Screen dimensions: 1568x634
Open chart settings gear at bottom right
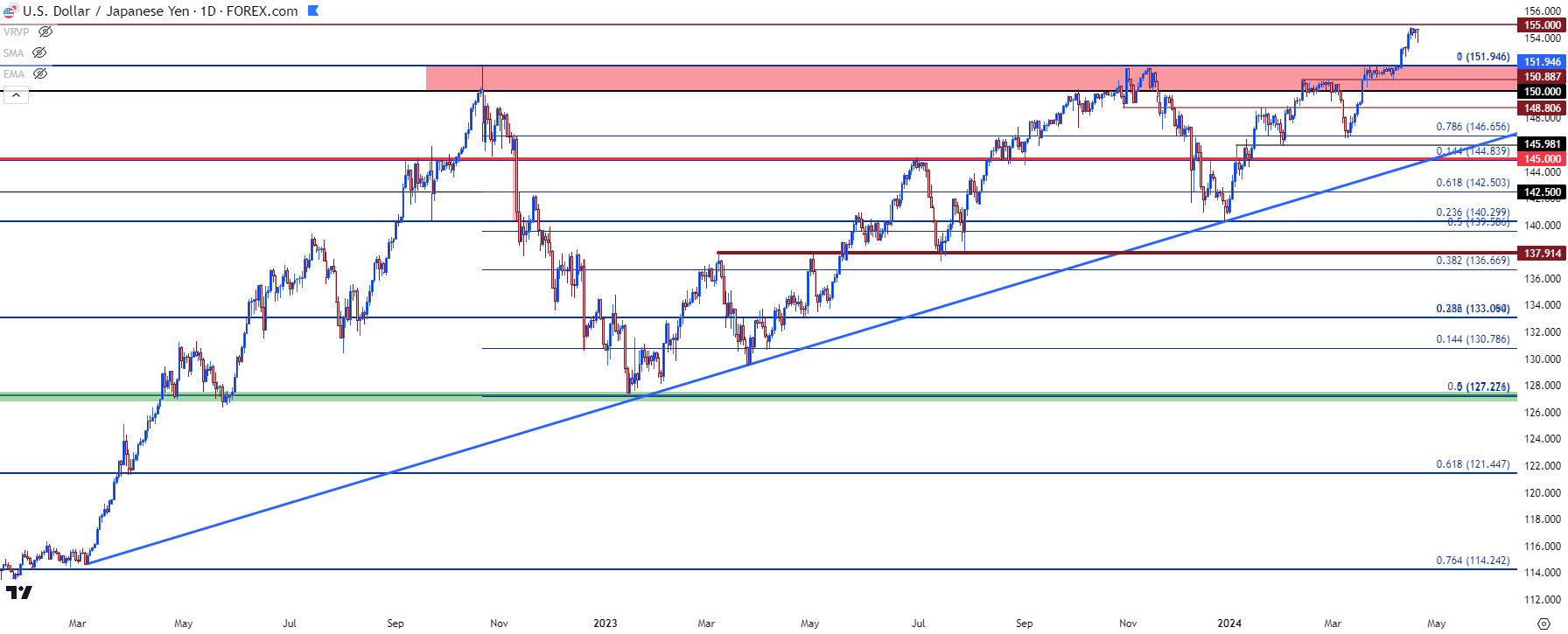pyautogui.click(x=1543, y=624)
